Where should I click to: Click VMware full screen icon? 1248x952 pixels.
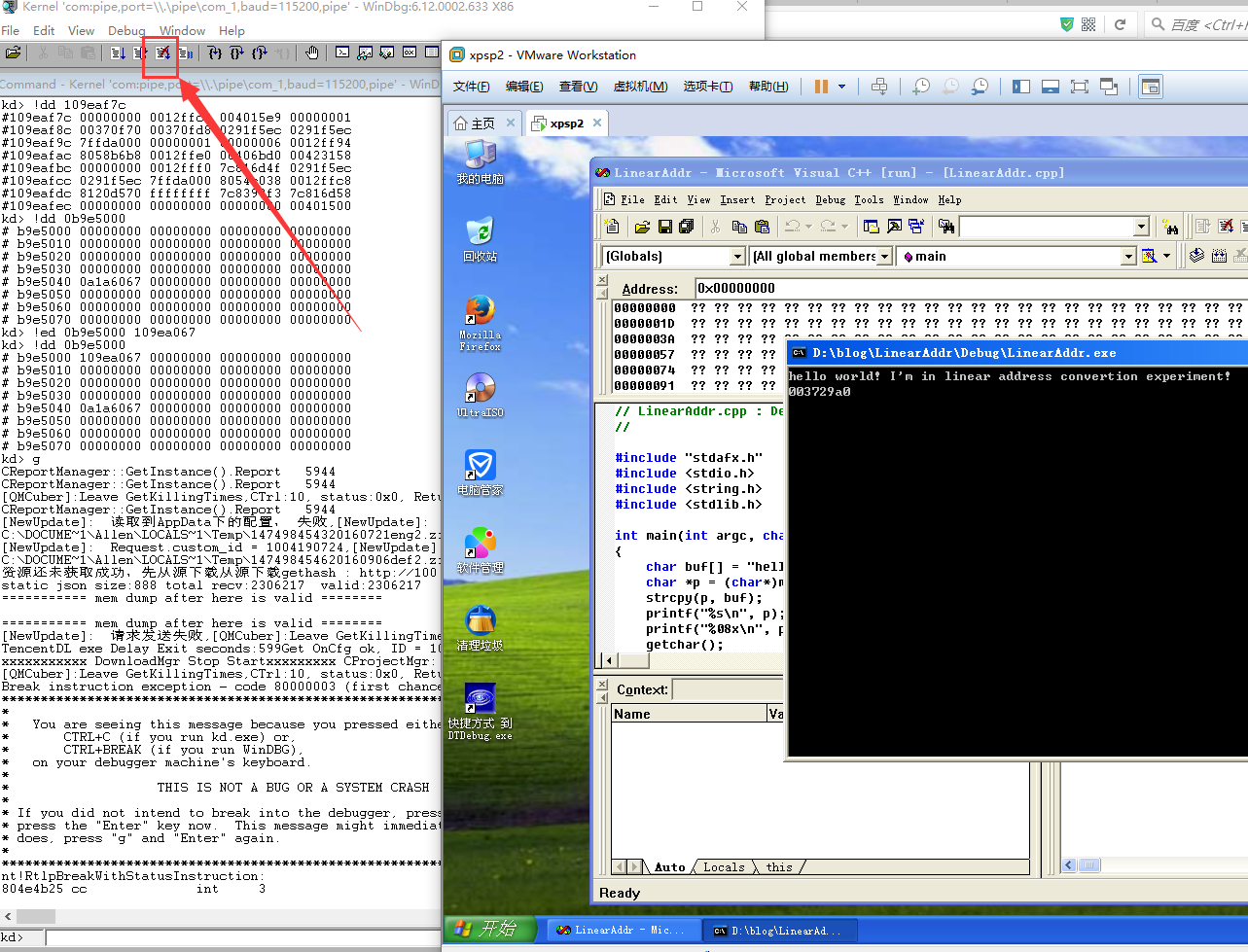coord(1079,87)
